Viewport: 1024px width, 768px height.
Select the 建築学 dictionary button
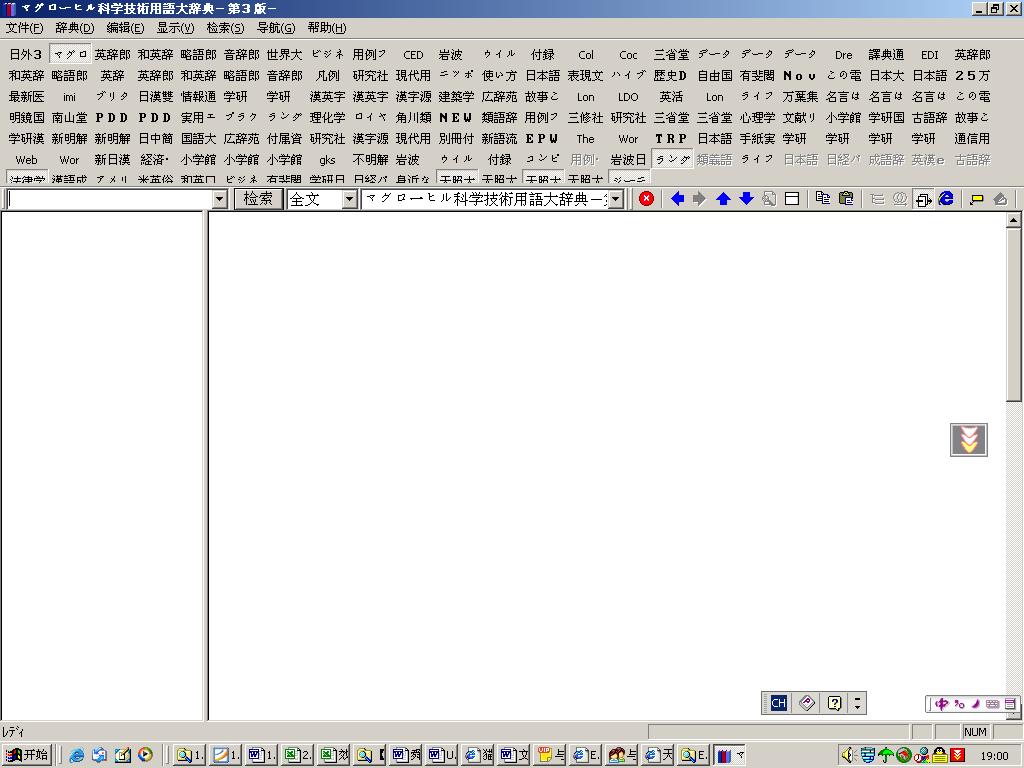(x=456, y=96)
